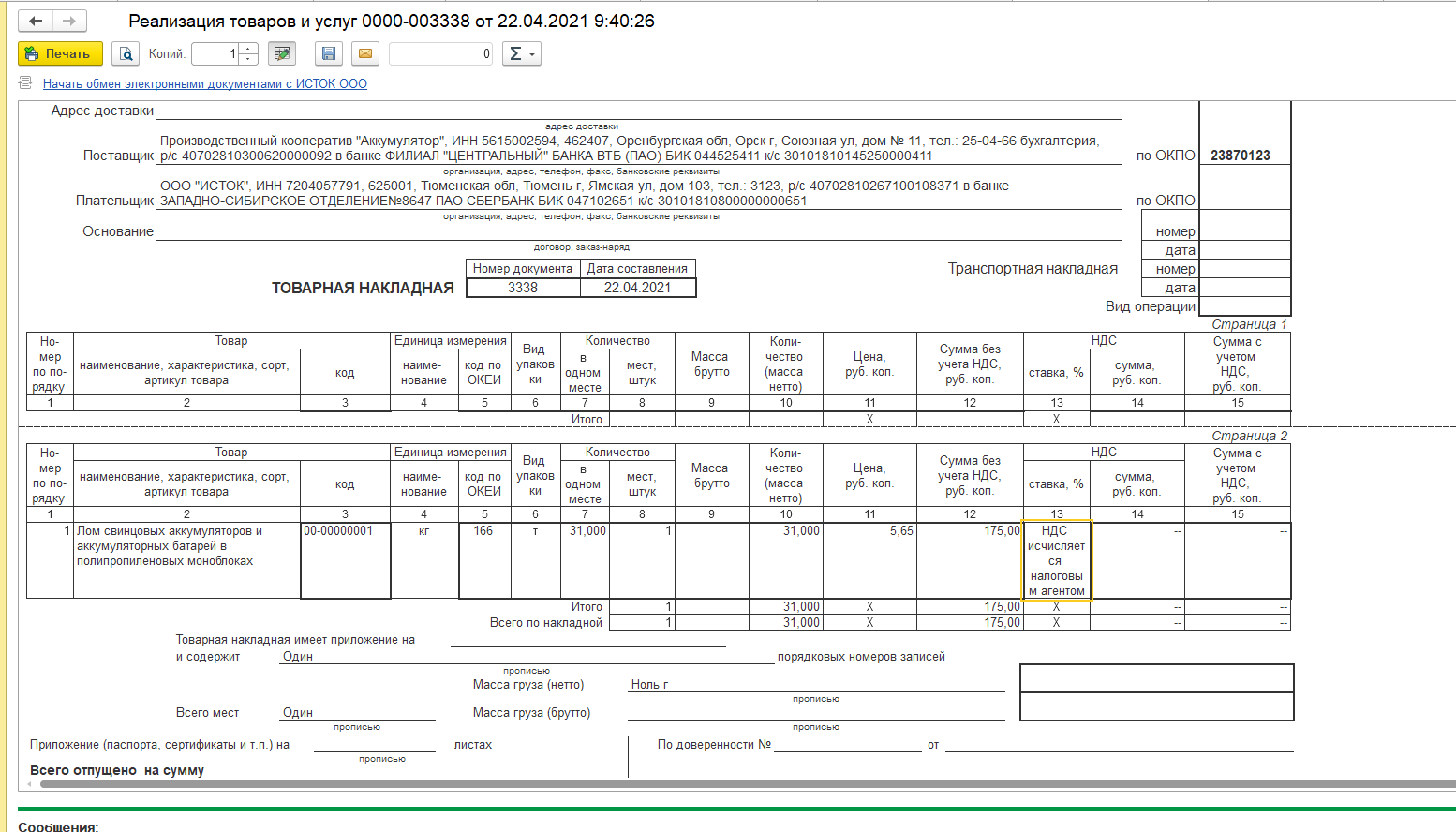Image resolution: width=1456 pixels, height=832 pixels.
Task: Click the Всего по накладной row label
Action: [x=546, y=622]
